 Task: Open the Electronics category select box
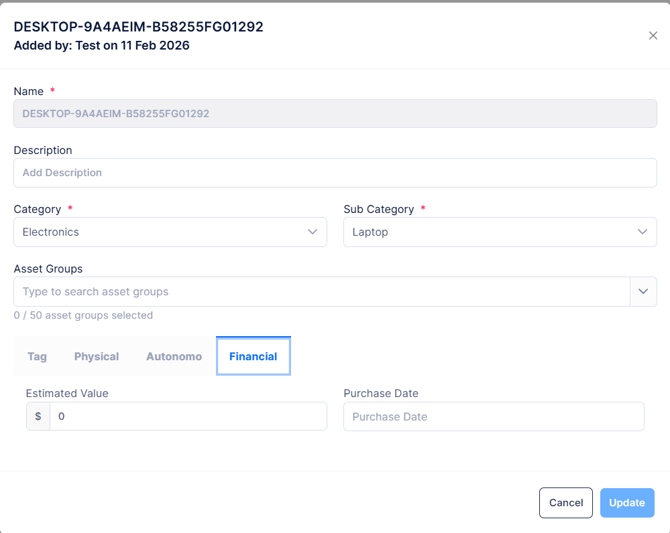160,232
